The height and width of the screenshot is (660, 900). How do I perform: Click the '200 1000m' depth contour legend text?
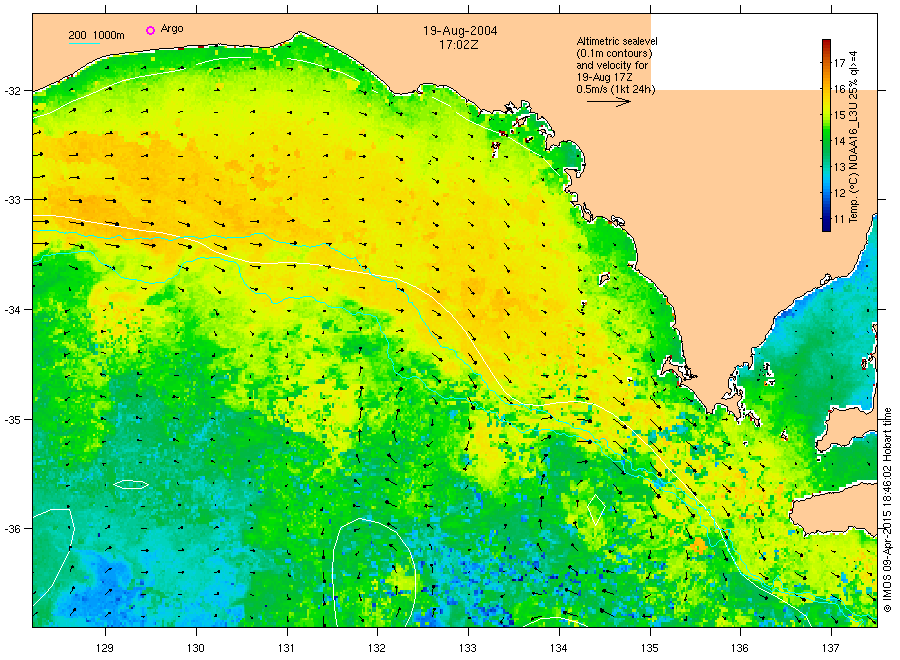click(x=96, y=35)
